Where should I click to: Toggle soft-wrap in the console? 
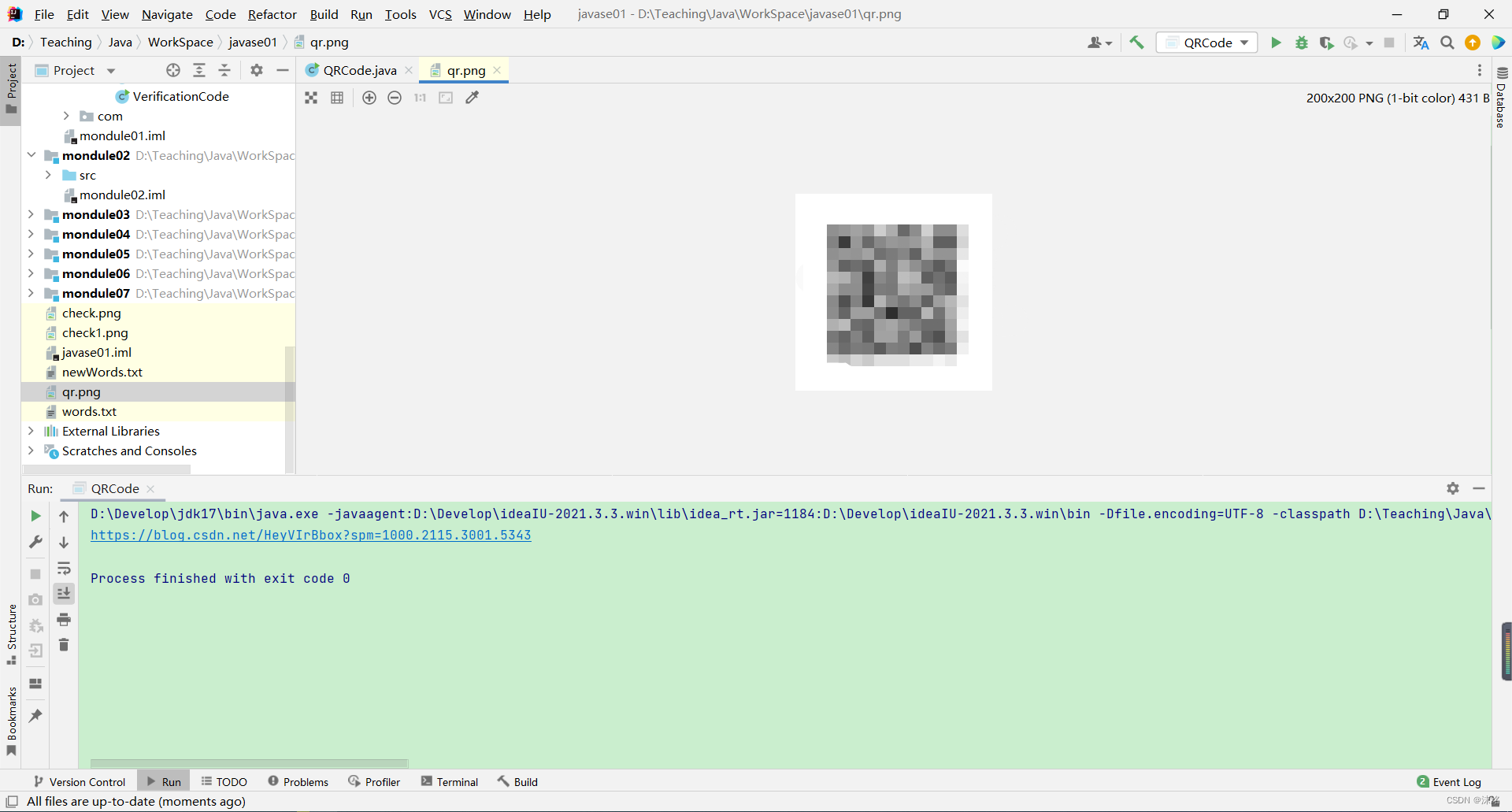[x=64, y=569]
